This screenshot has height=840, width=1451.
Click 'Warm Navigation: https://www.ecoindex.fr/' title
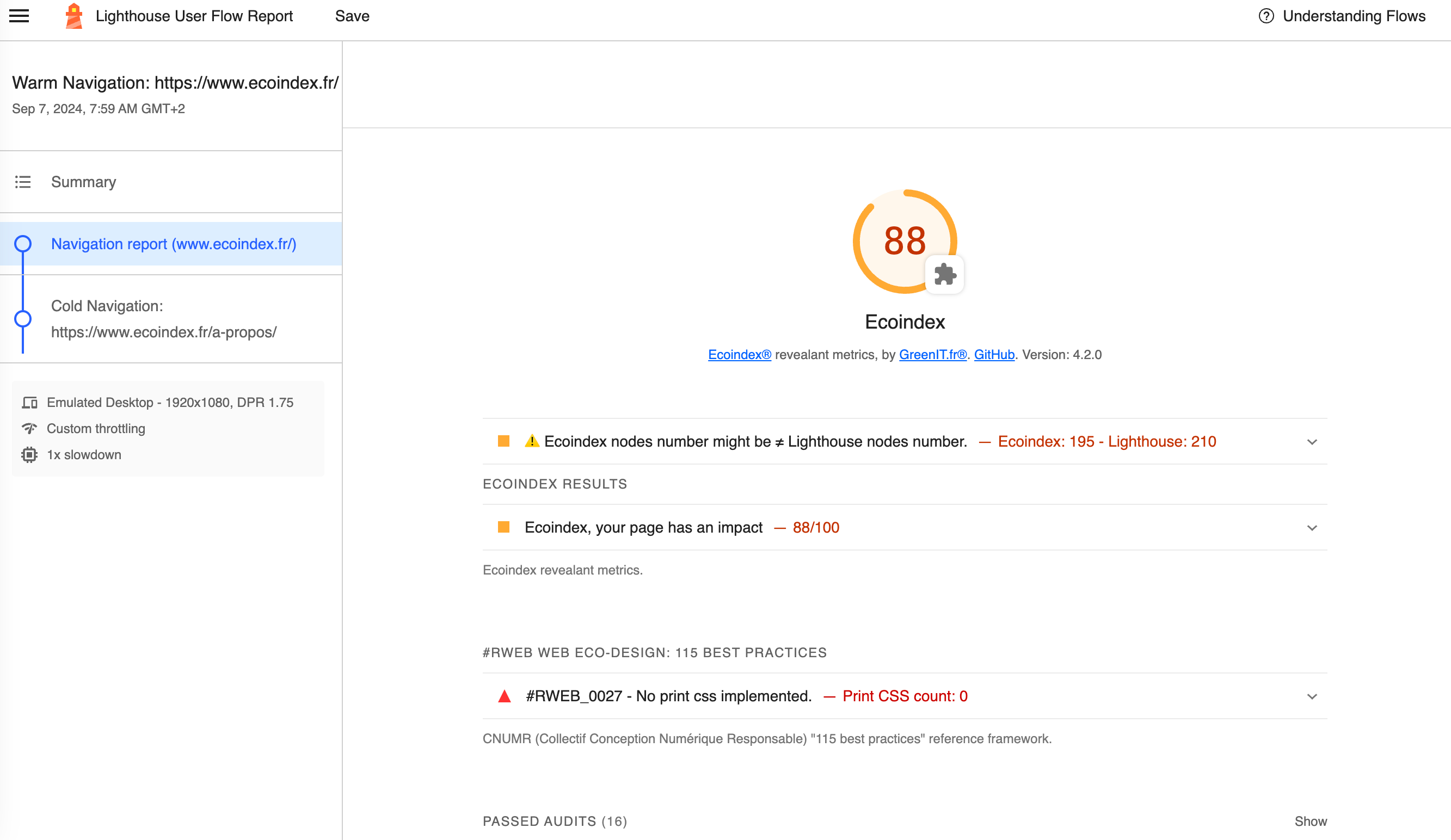tap(176, 83)
